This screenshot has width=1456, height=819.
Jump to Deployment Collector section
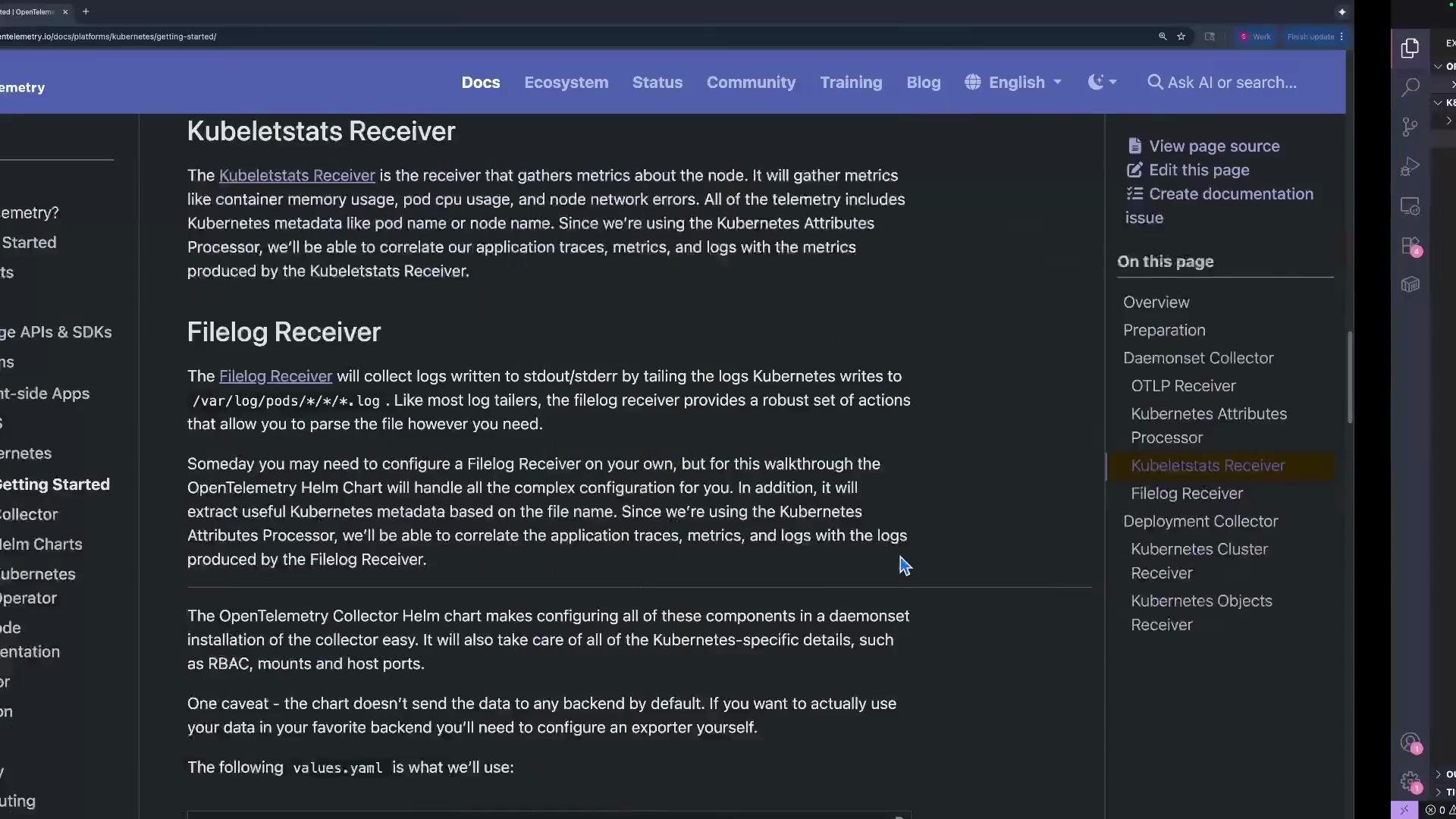1200,522
